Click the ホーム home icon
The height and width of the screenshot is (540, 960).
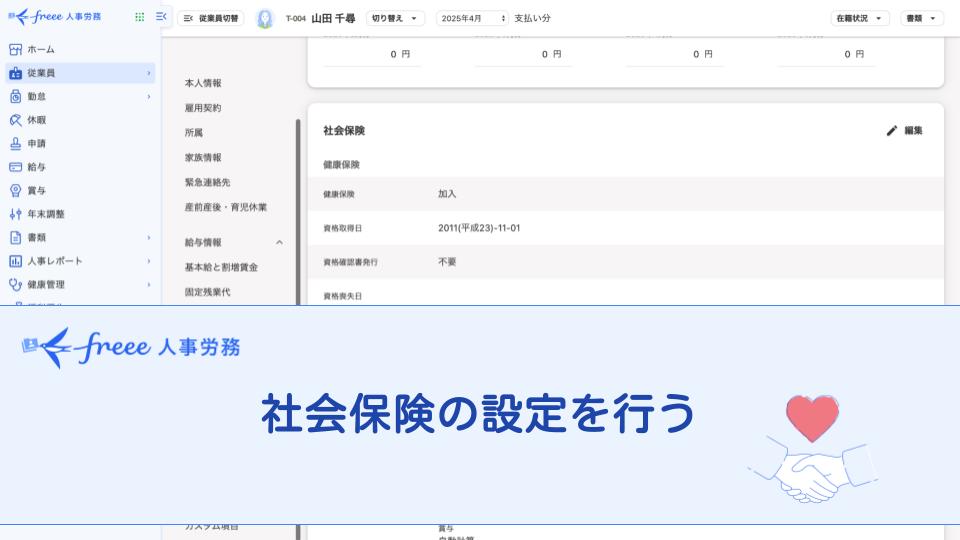15,50
